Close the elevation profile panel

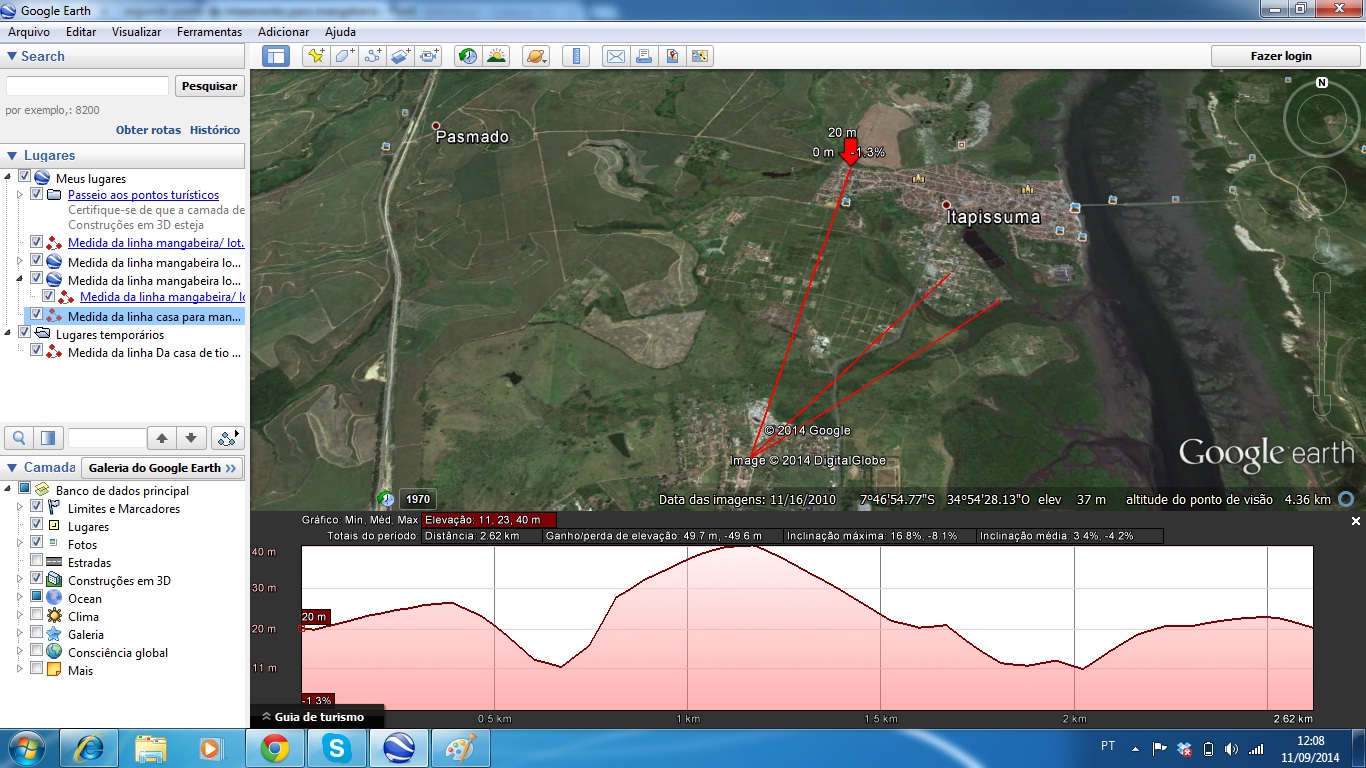pos(1356,521)
